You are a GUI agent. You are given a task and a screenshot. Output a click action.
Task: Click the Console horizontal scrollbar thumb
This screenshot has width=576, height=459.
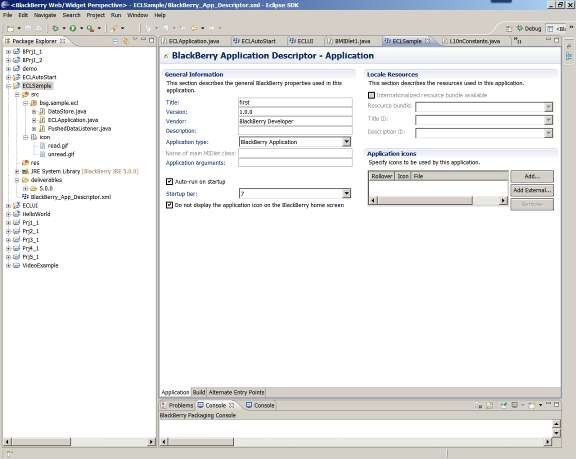click(201, 441)
